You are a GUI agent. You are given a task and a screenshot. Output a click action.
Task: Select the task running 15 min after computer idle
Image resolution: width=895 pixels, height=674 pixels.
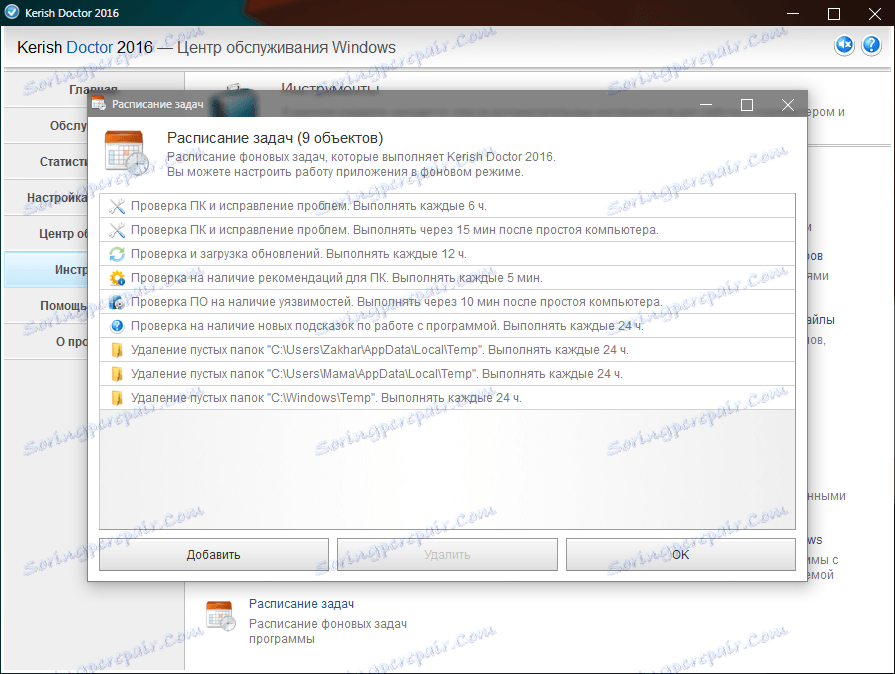[447, 230]
